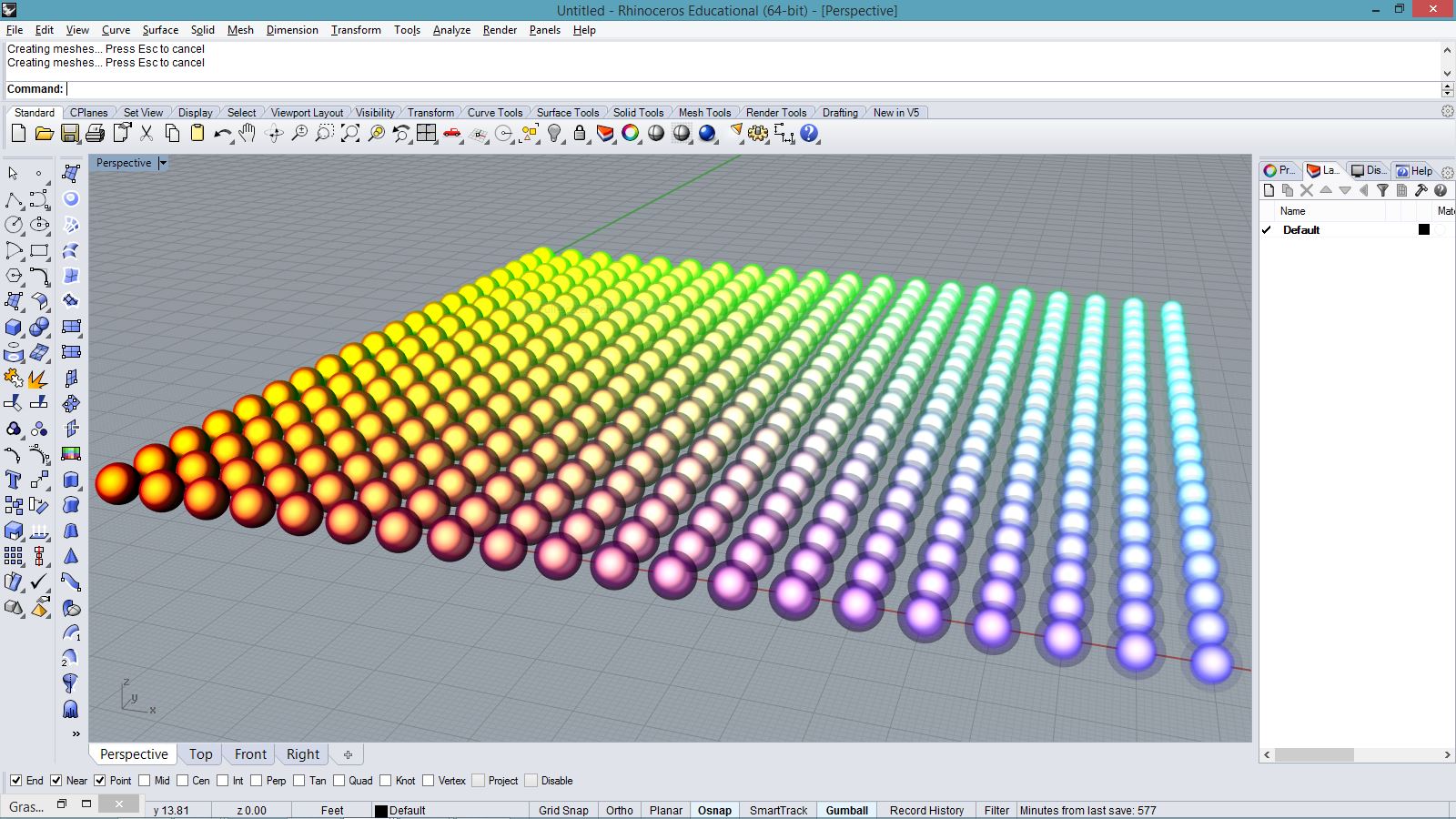The height and width of the screenshot is (819, 1456).
Task: Expand more sidebar tools chevron
Action: pyautogui.click(x=76, y=733)
